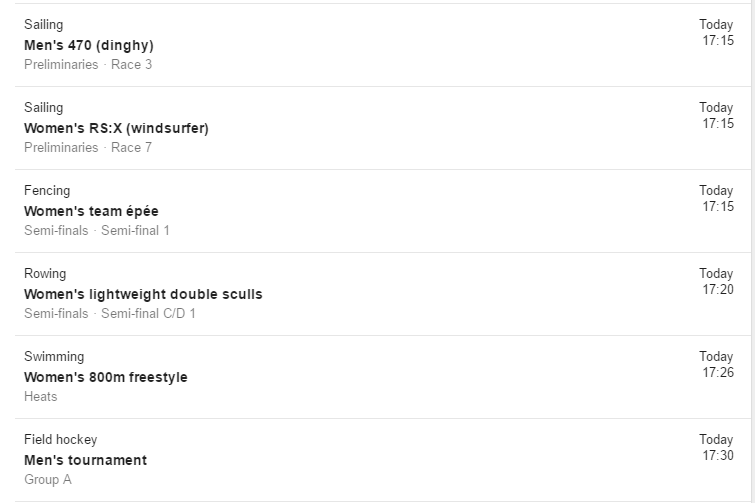Click the Fencing sport label
755x503 pixels.
(x=47, y=191)
